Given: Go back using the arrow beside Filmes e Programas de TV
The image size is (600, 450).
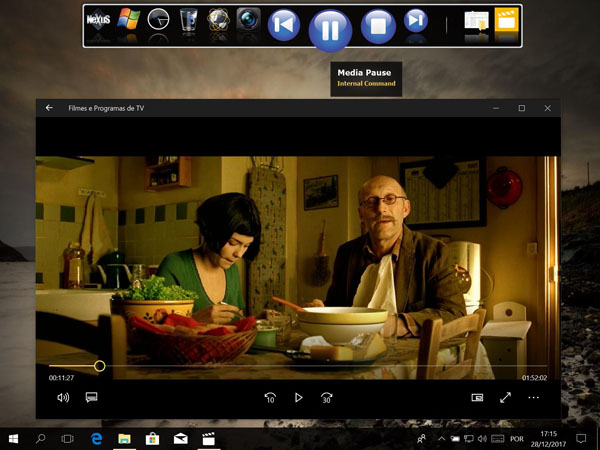Looking at the screenshot, I should click(x=49, y=108).
